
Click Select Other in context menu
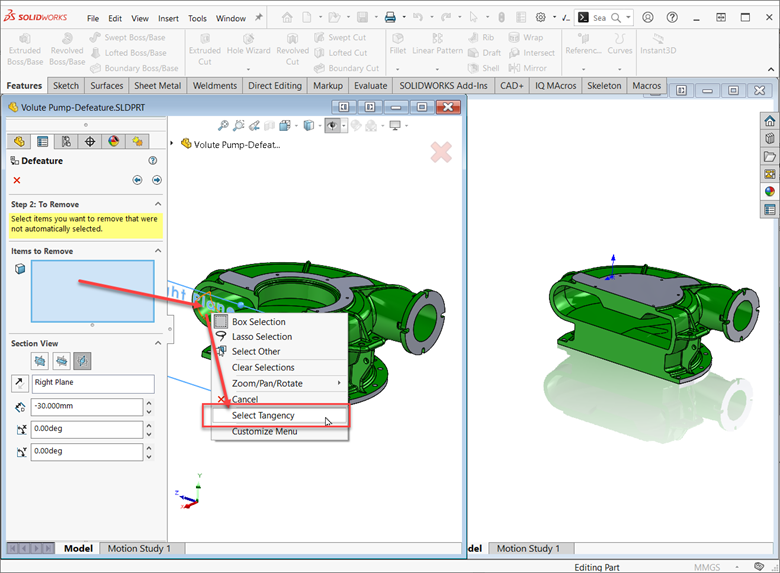pos(280,352)
